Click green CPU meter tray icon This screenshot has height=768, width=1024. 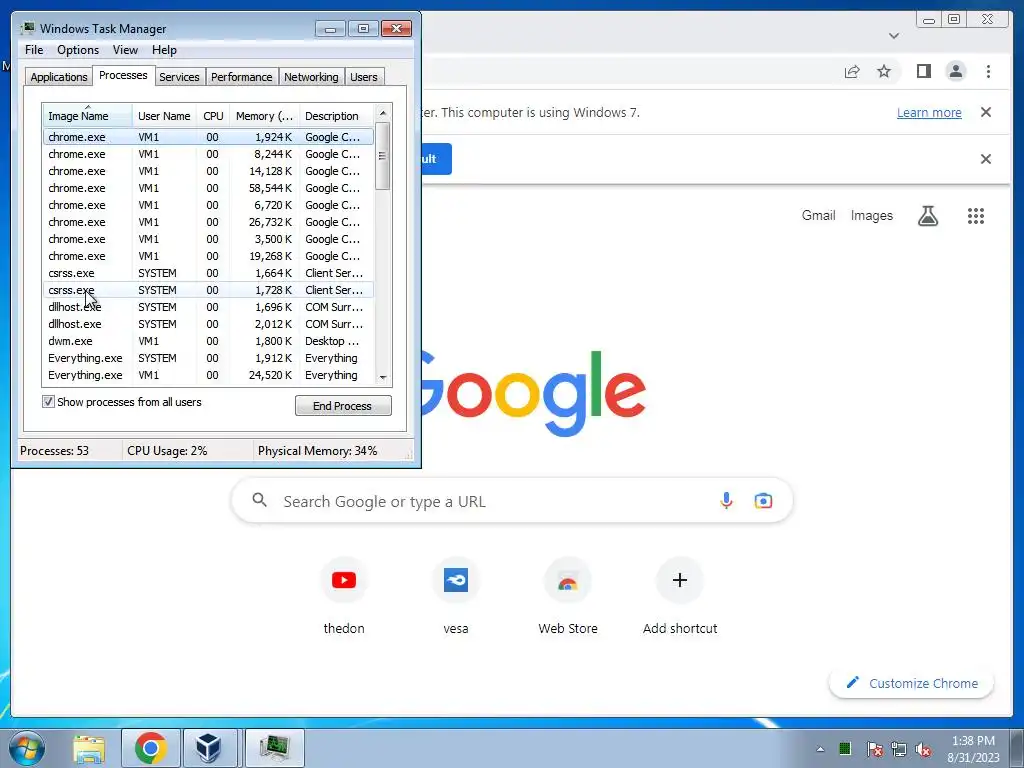tap(845, 748)
